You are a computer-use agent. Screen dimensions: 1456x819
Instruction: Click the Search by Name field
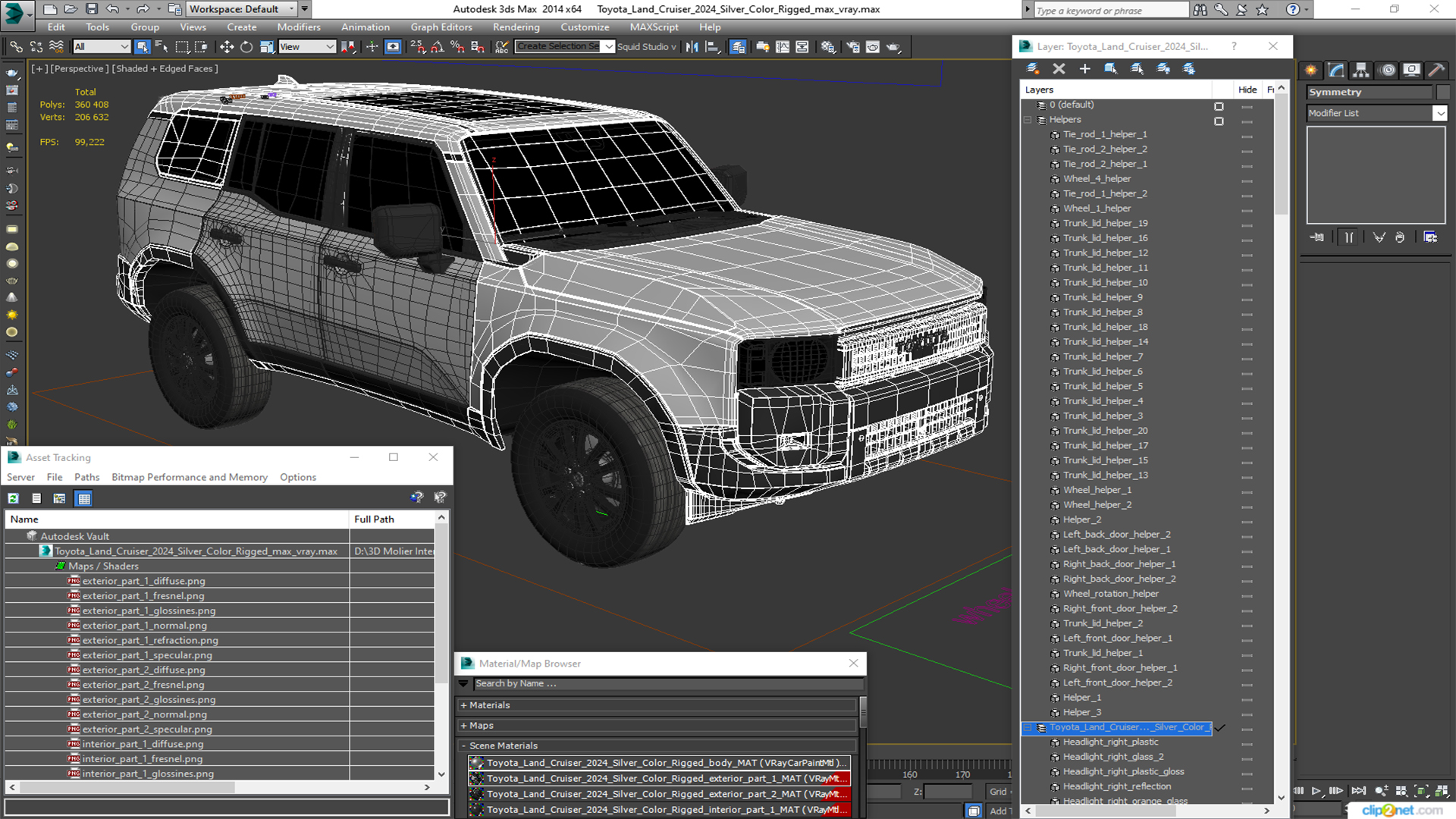pyautogui.click(x=668, y=683)
